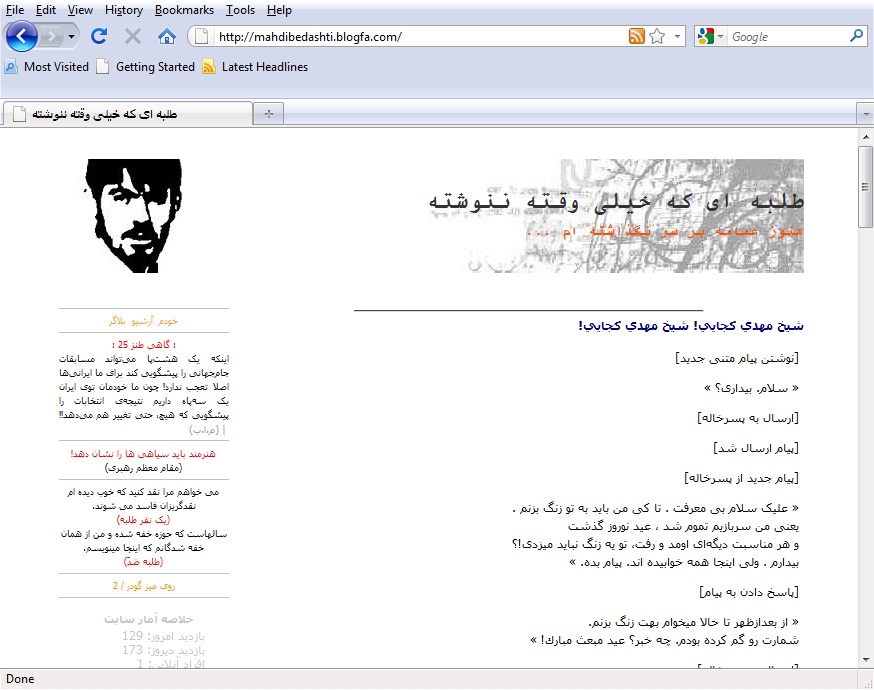Viewport: 874px width, 690px height.
Task: Open the Edit menu
Action: coord(46,10)
